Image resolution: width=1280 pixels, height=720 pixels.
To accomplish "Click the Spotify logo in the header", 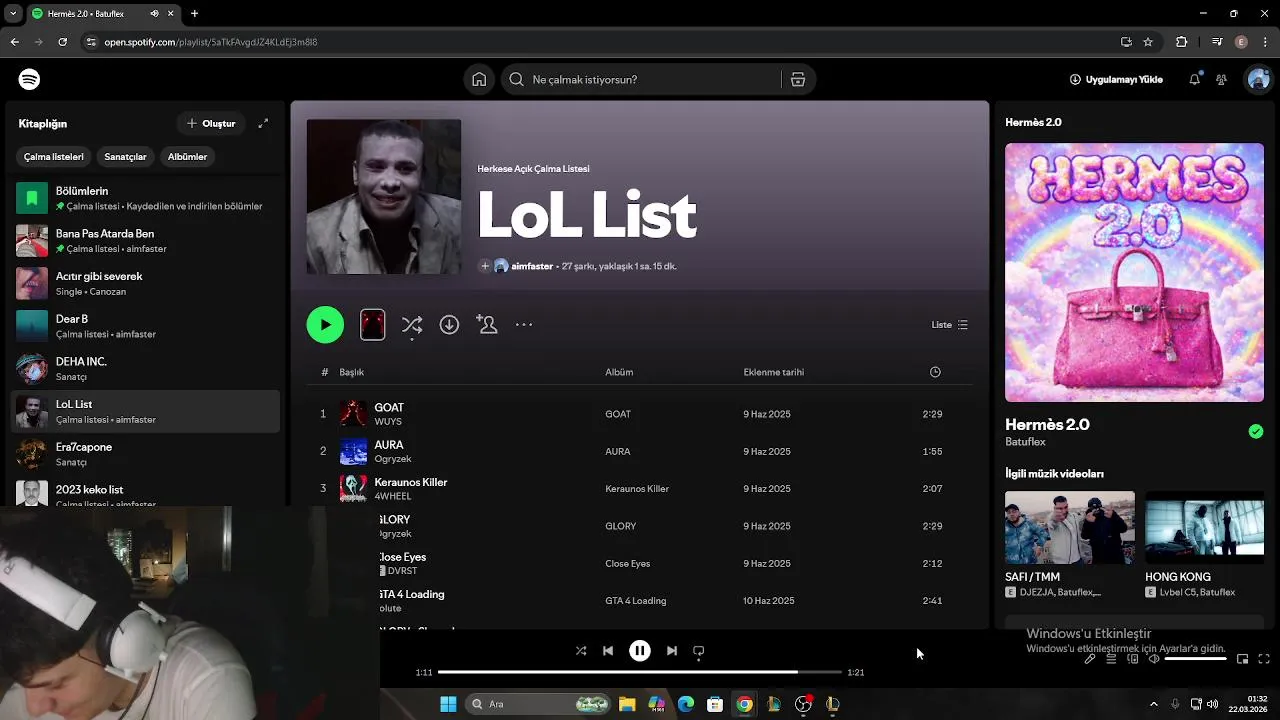I will pos(29,79).
